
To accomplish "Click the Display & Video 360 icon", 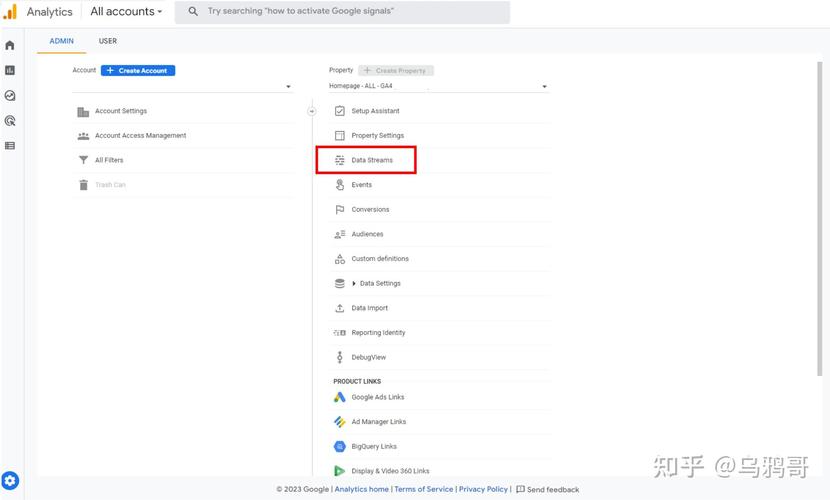I will [340, 471].
